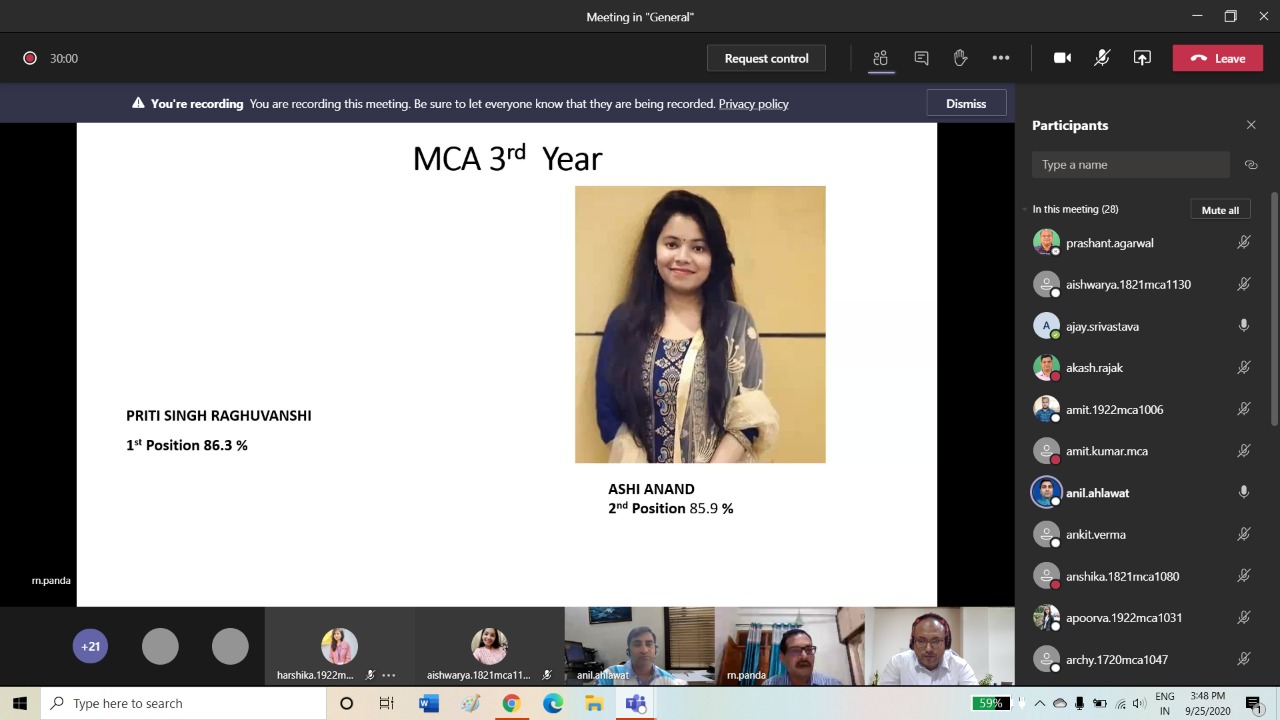Screen dimensions: 1280x720
Task: Expand the +21 more participants bubble
Action: click(x=90, y=646)
